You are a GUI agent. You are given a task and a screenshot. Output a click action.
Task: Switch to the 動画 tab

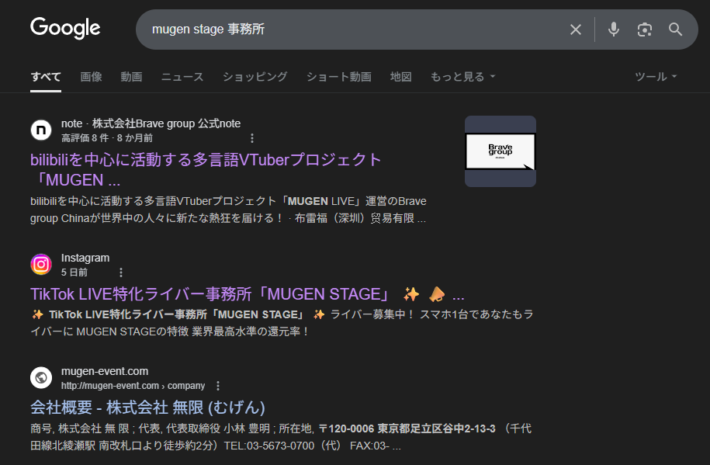point(131,77)
